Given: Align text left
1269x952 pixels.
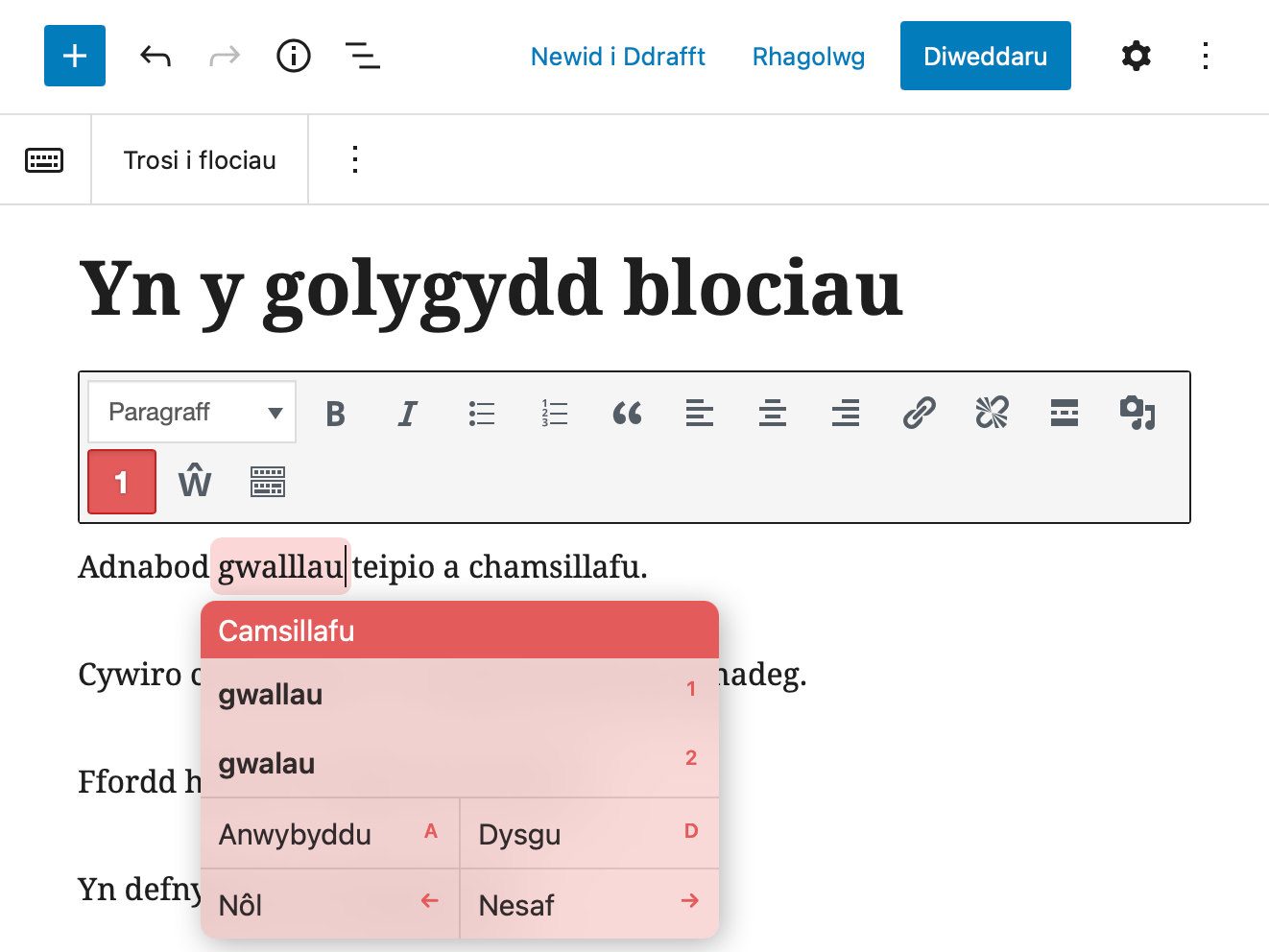Looking at the screenshot, I should click(700, 414).
